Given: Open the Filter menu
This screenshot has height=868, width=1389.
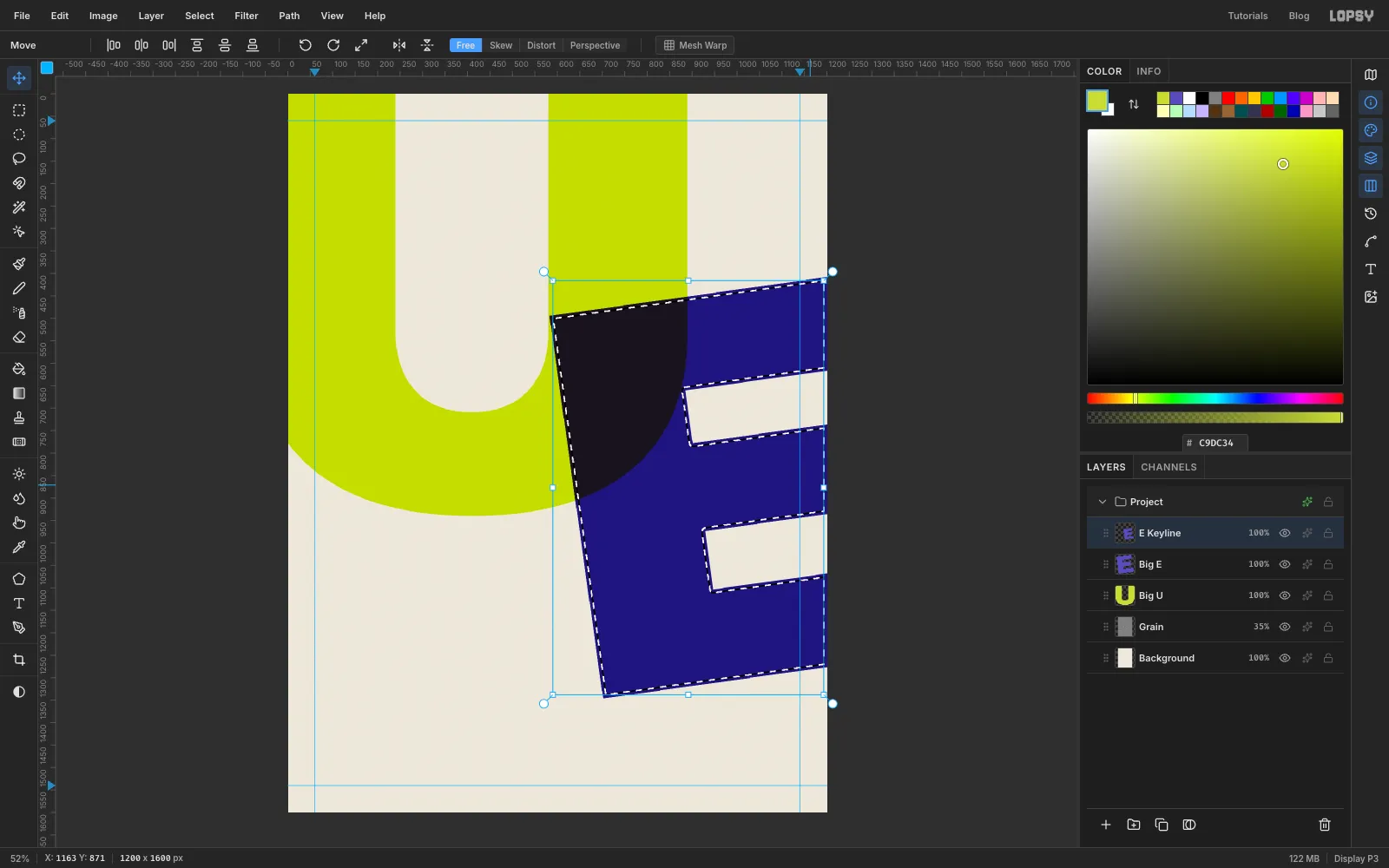Looking at the screenshot, I should [x=247, y=16].
